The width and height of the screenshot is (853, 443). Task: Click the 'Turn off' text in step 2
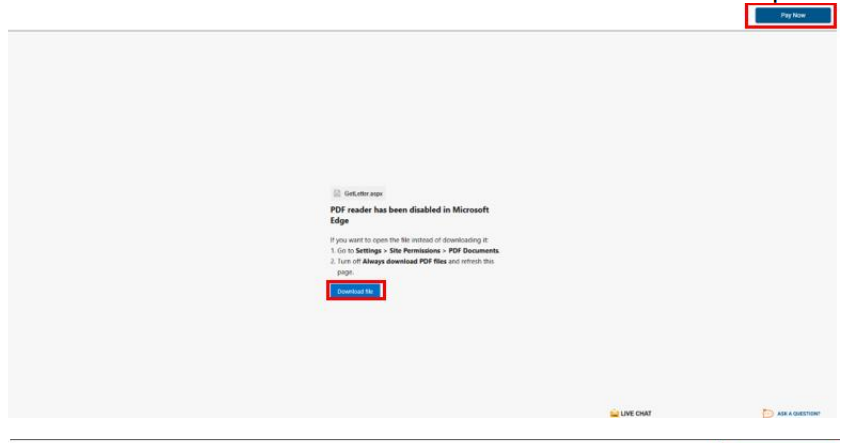[349, 261]
